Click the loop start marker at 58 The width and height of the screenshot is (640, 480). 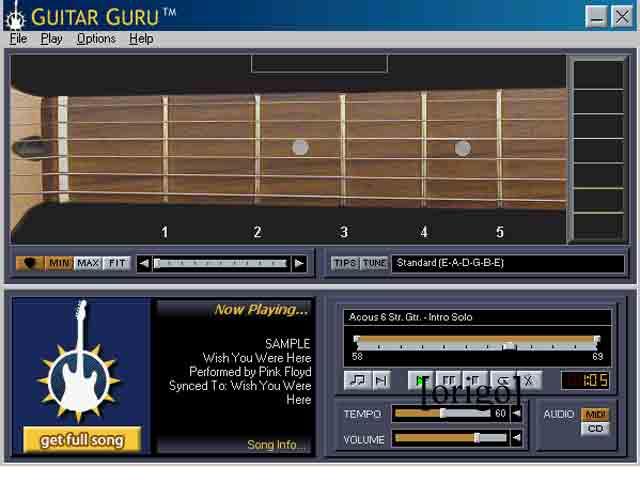(x=357, y=340)
